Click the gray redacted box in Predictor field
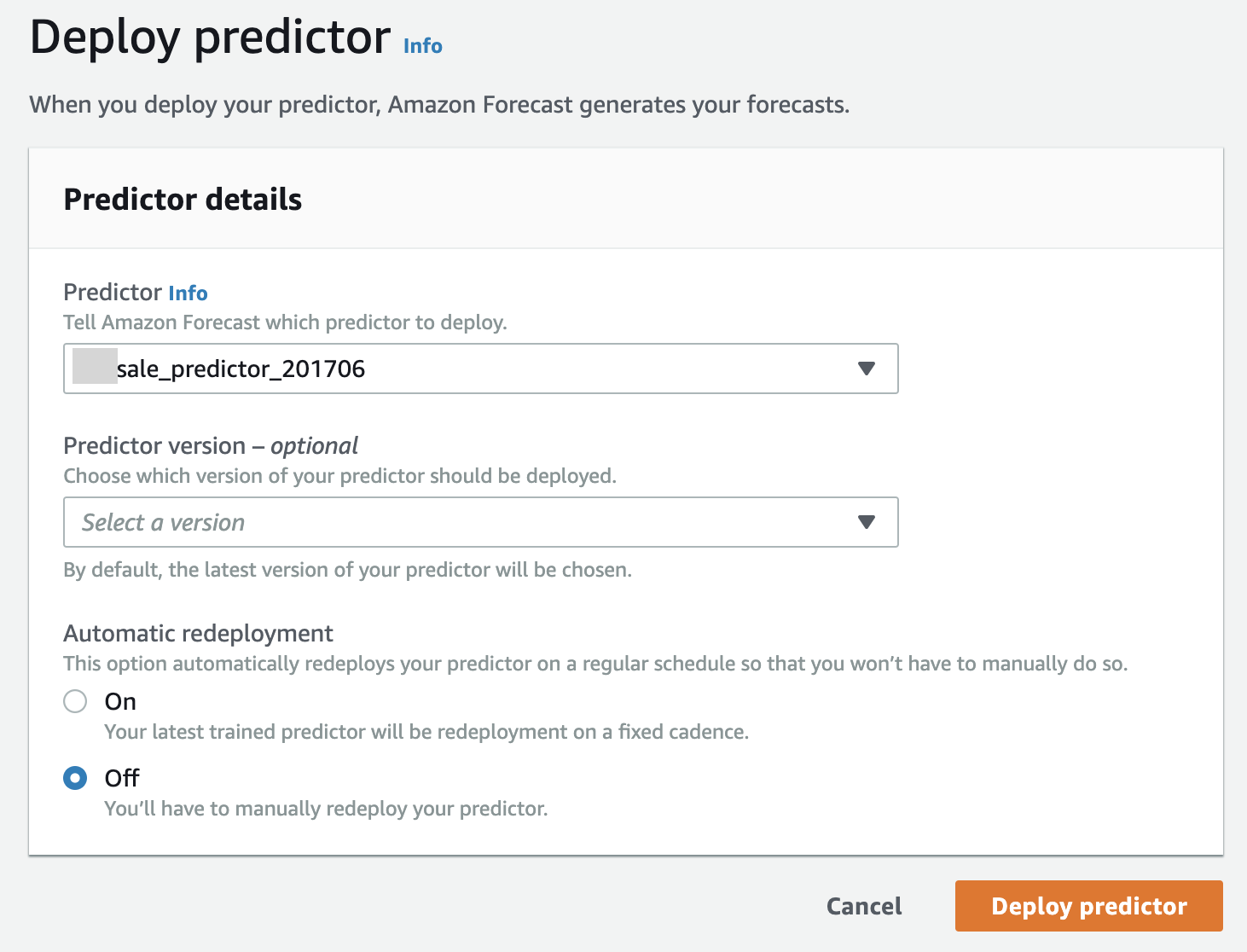Screen dimensions: 1247x952 tap(95, 367)
